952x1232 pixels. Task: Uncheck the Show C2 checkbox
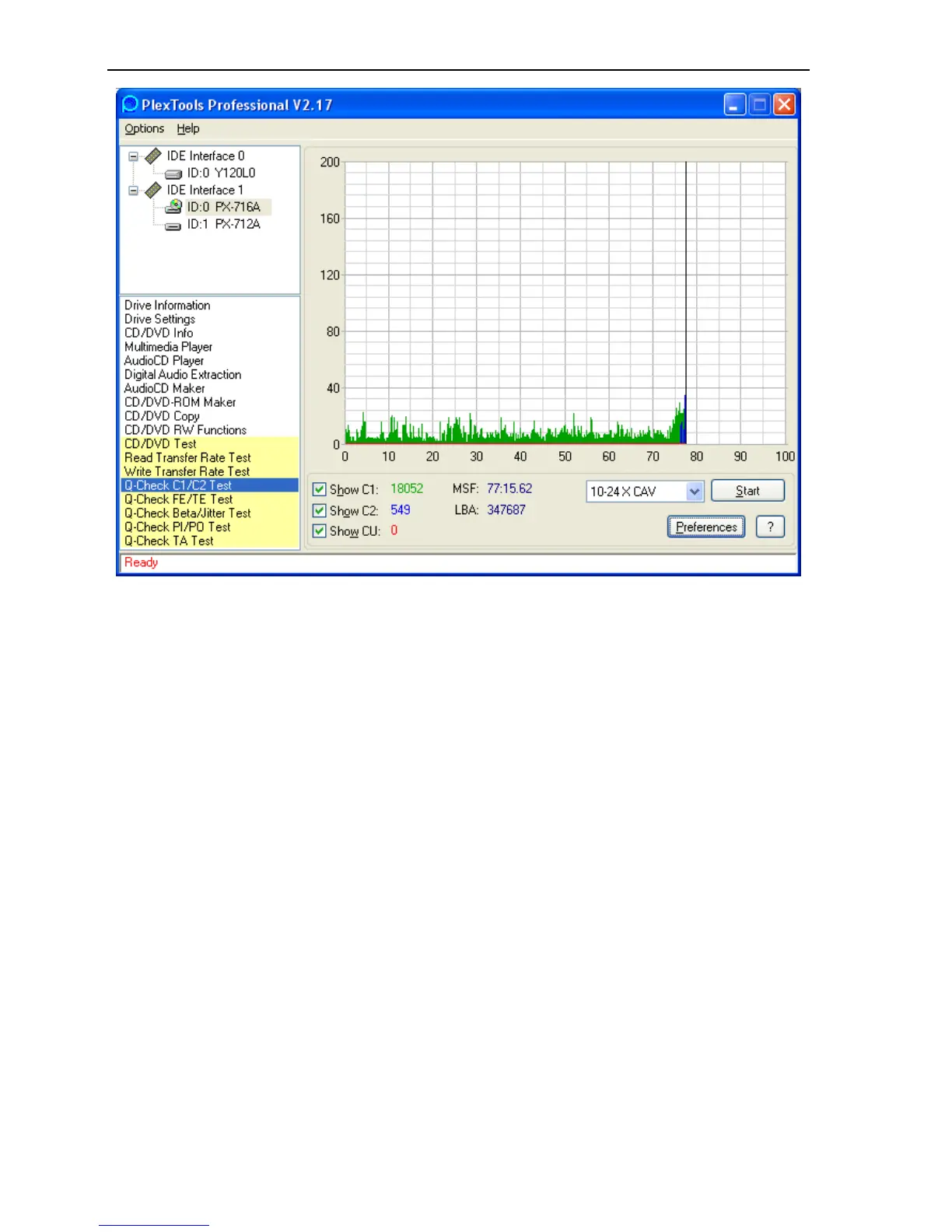point(319,510)
